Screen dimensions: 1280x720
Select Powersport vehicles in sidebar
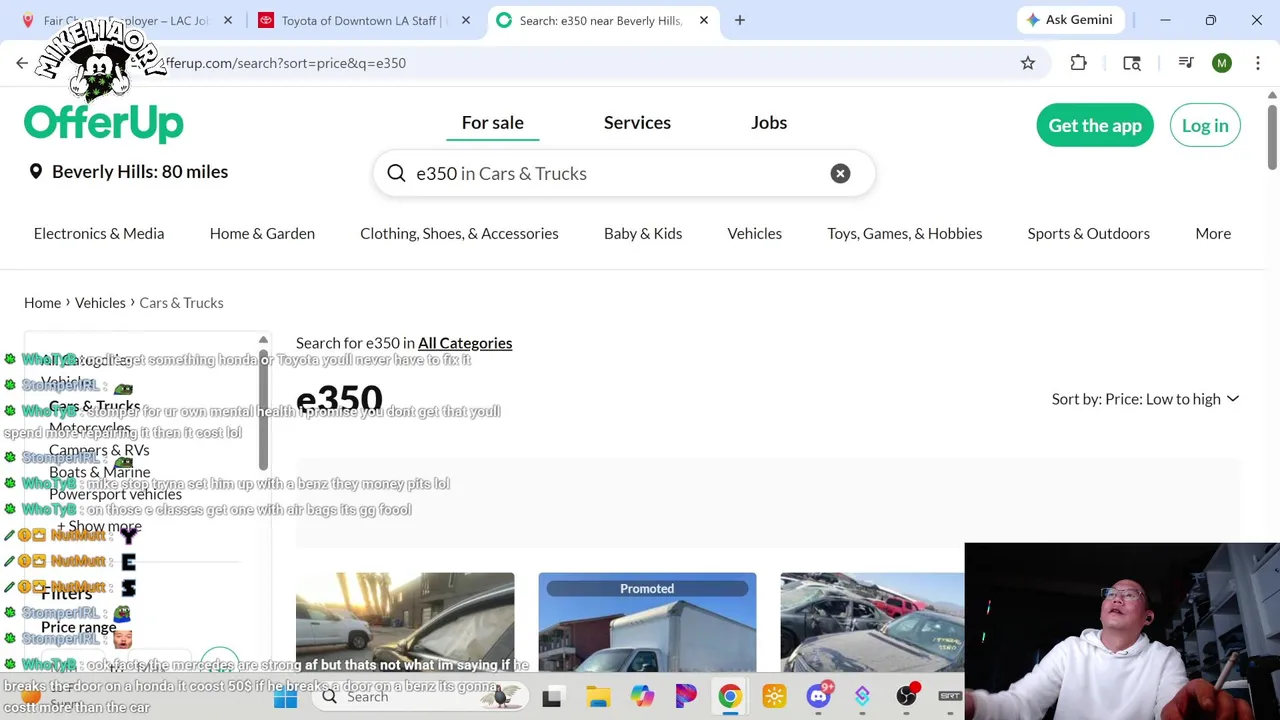115,494
